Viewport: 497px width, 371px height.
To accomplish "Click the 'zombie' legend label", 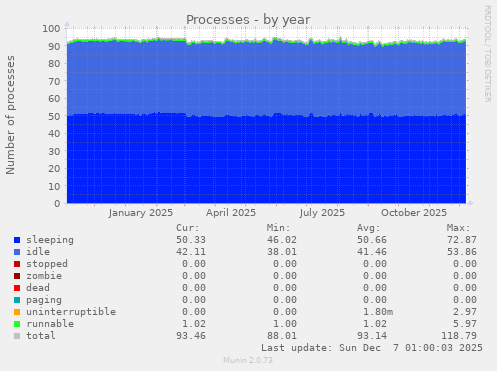I will 44,276.
